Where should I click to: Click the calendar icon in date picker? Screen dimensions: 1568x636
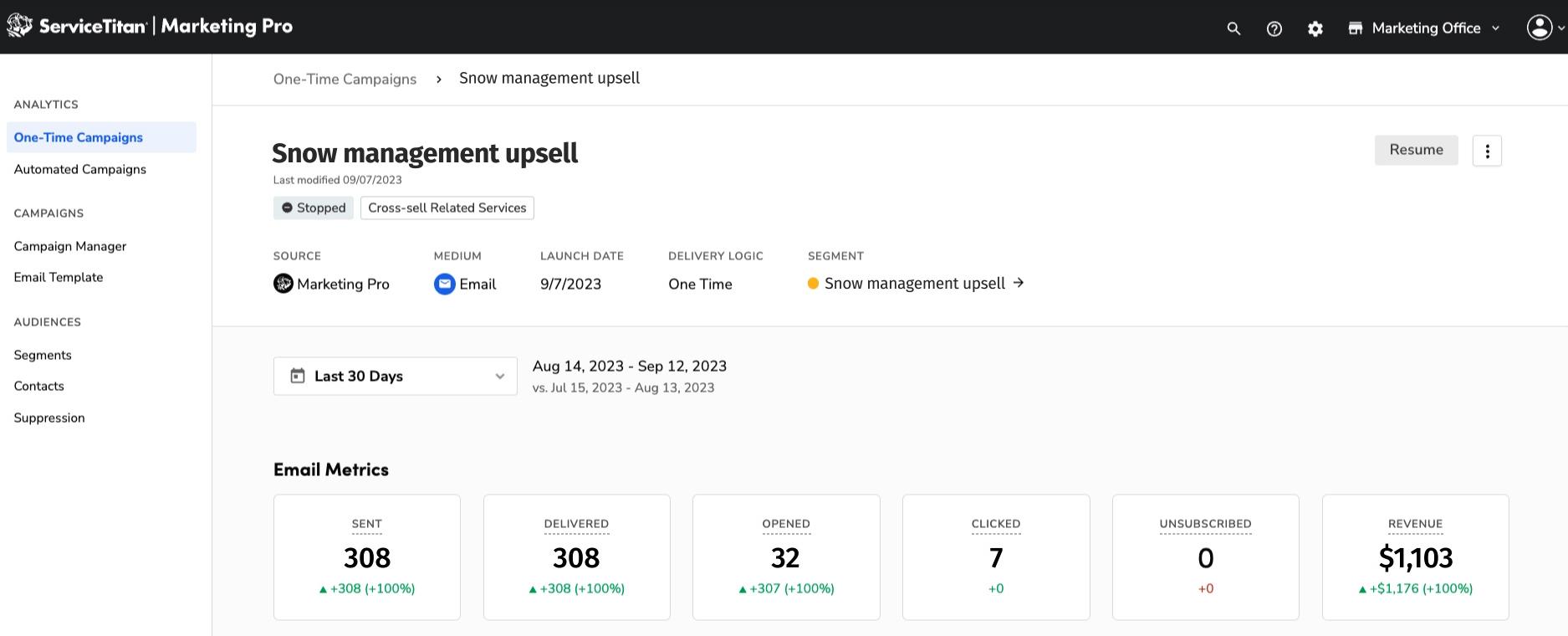tap(298, 376)
